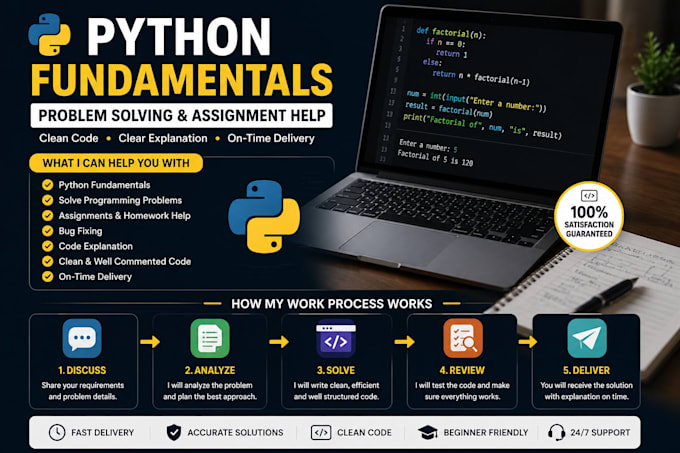
Task: Click the WHAT I CAN HELP YOU WITH label
Action: pyautogui.click(x=116, y=163)
